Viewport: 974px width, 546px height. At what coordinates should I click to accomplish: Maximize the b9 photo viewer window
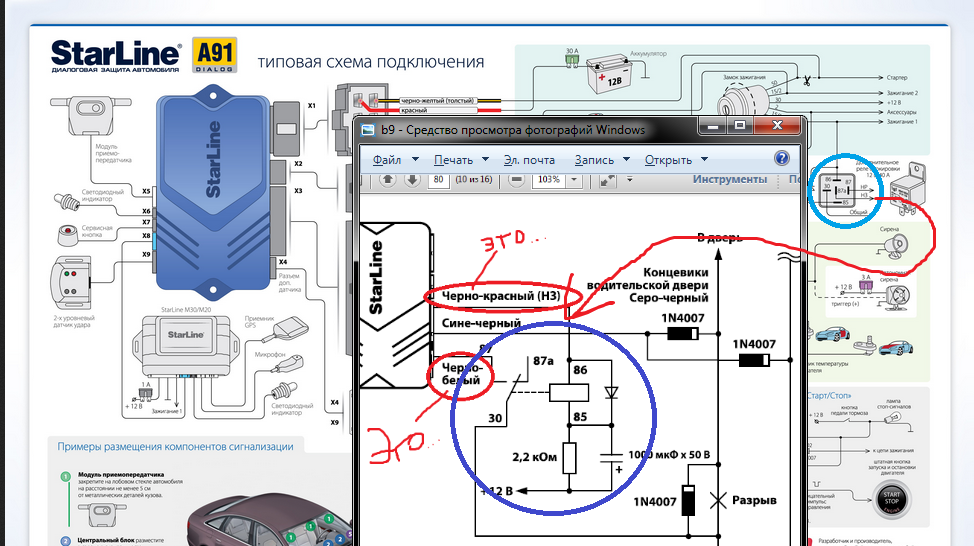coord(739,126)
